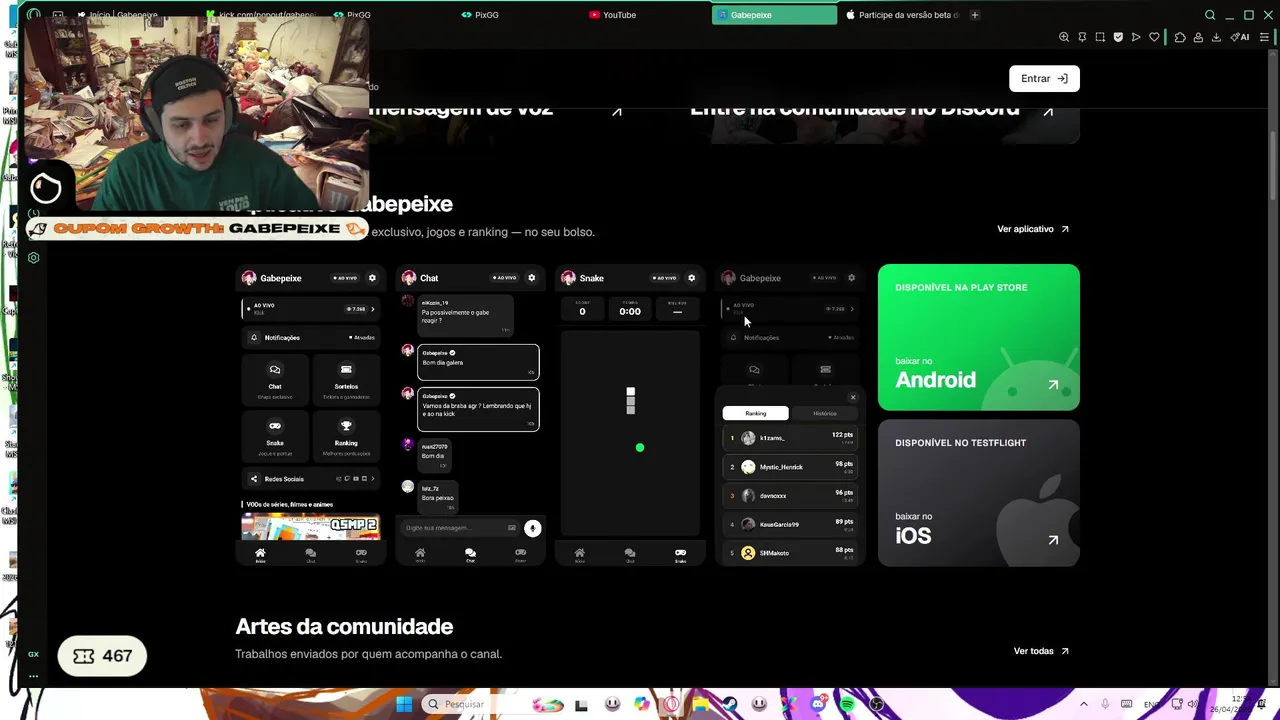Select k1zarns_ ranking row
The width and height of the screenshot is (1280, 720).
coord(790,438)
